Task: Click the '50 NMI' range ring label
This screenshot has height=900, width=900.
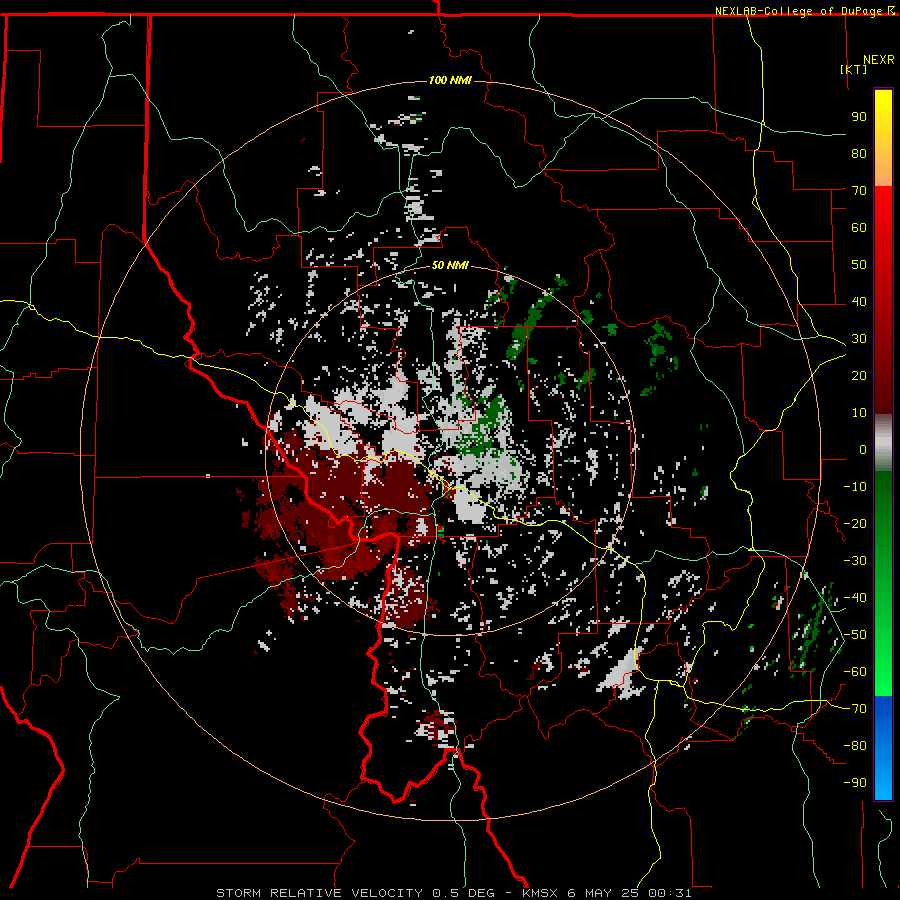Action: point(450,265)
